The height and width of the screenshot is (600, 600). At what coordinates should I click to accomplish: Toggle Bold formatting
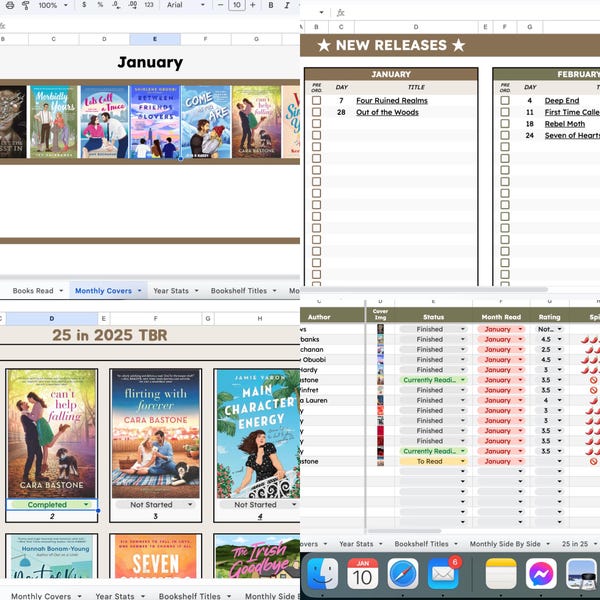tap(271, 5)
